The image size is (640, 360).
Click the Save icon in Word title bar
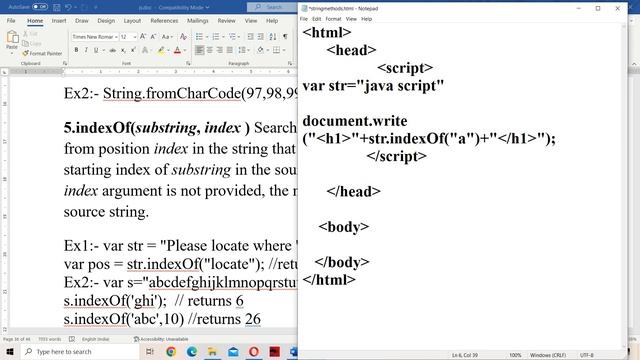57,7
